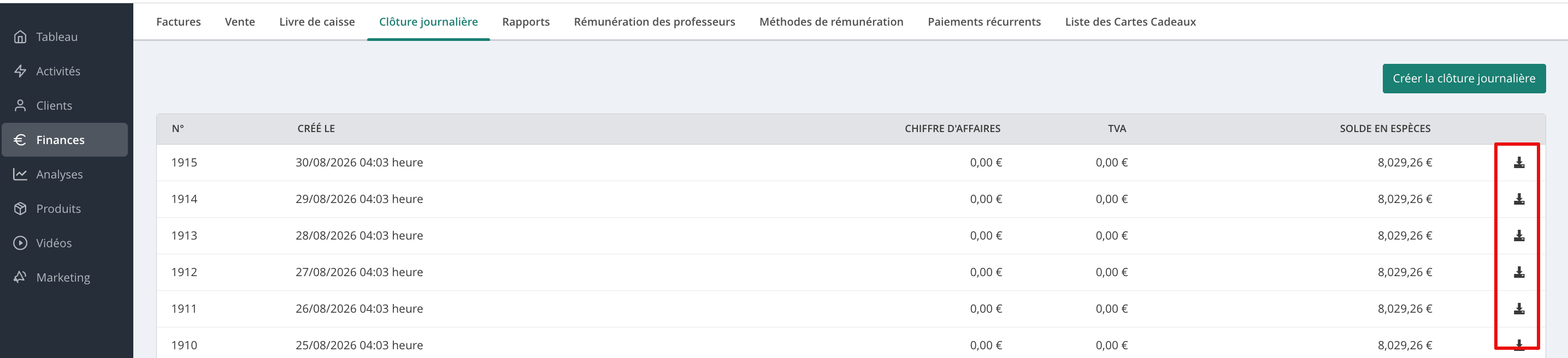Download daily closing number 1914
The width and height of the screenshot is (1568, 358).
pos(1519,199)
